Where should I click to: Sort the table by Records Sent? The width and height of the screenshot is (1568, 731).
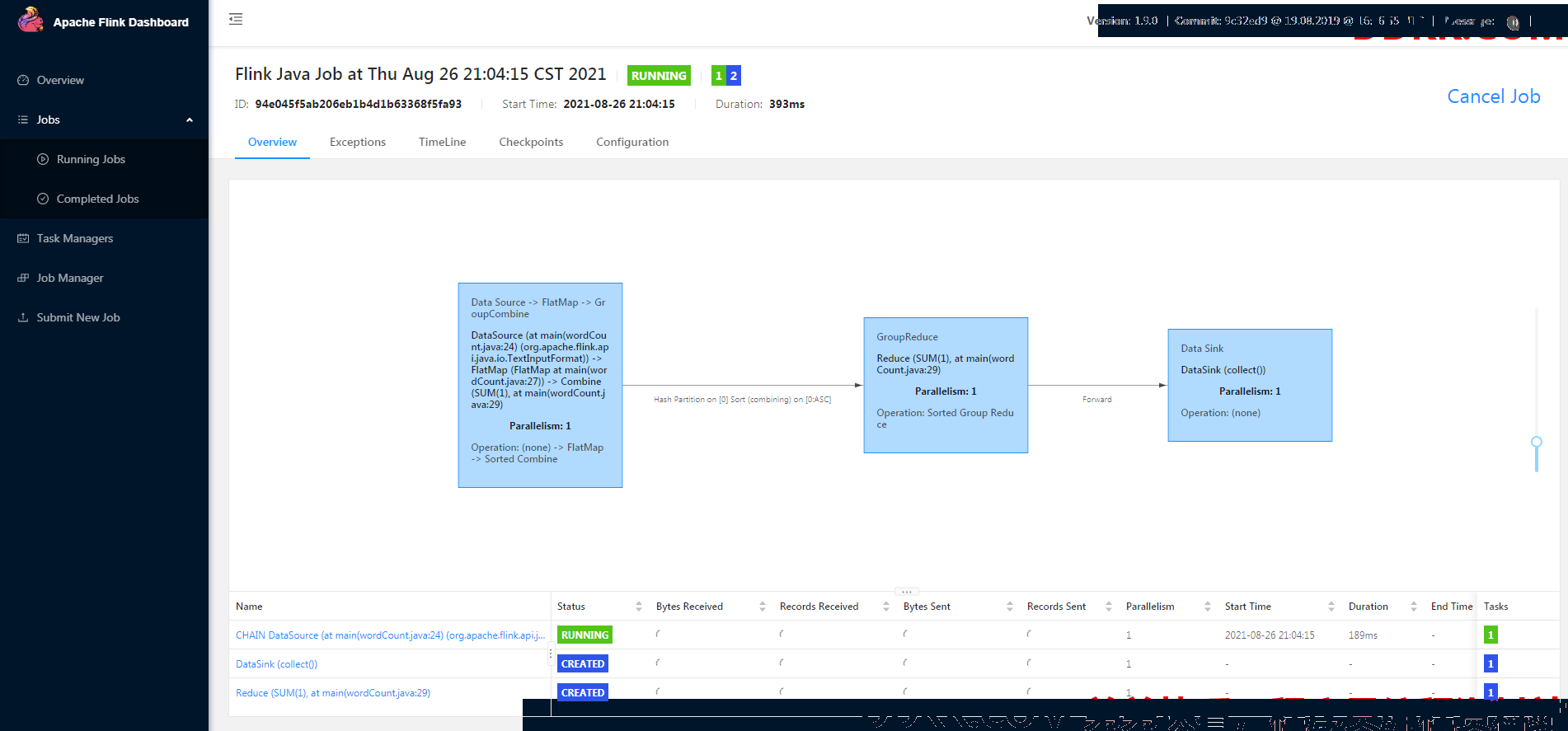[1109, 607]
